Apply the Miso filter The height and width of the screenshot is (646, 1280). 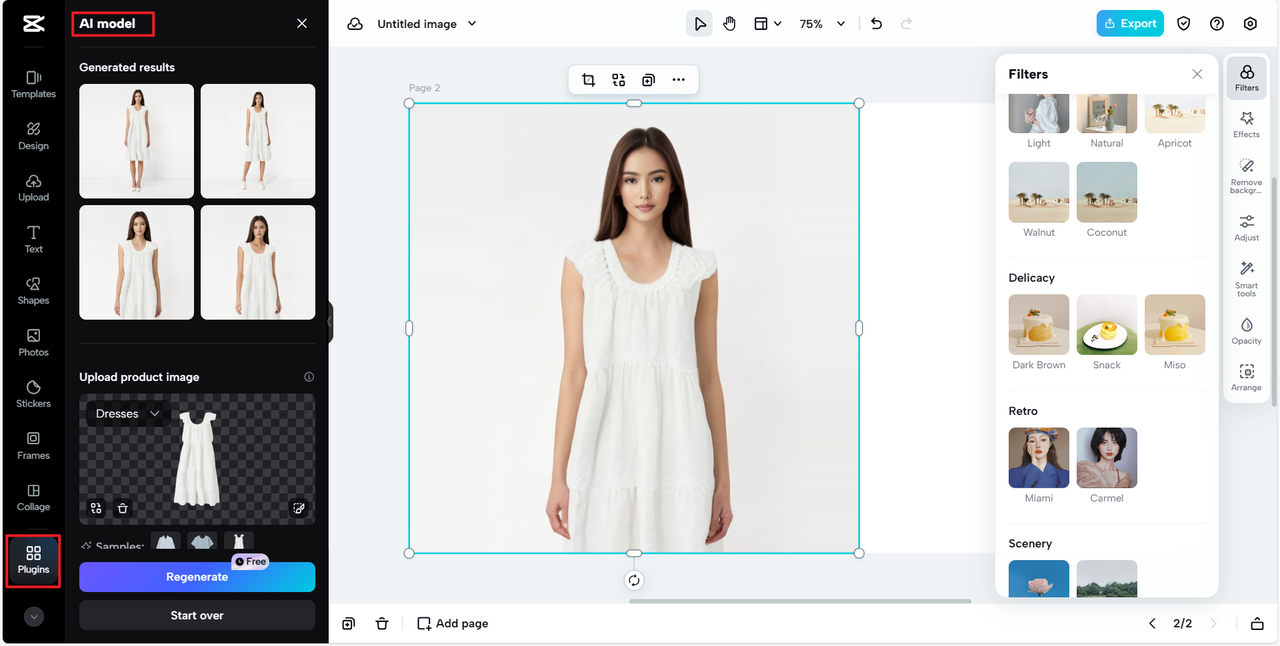[x=1175, y=325]
